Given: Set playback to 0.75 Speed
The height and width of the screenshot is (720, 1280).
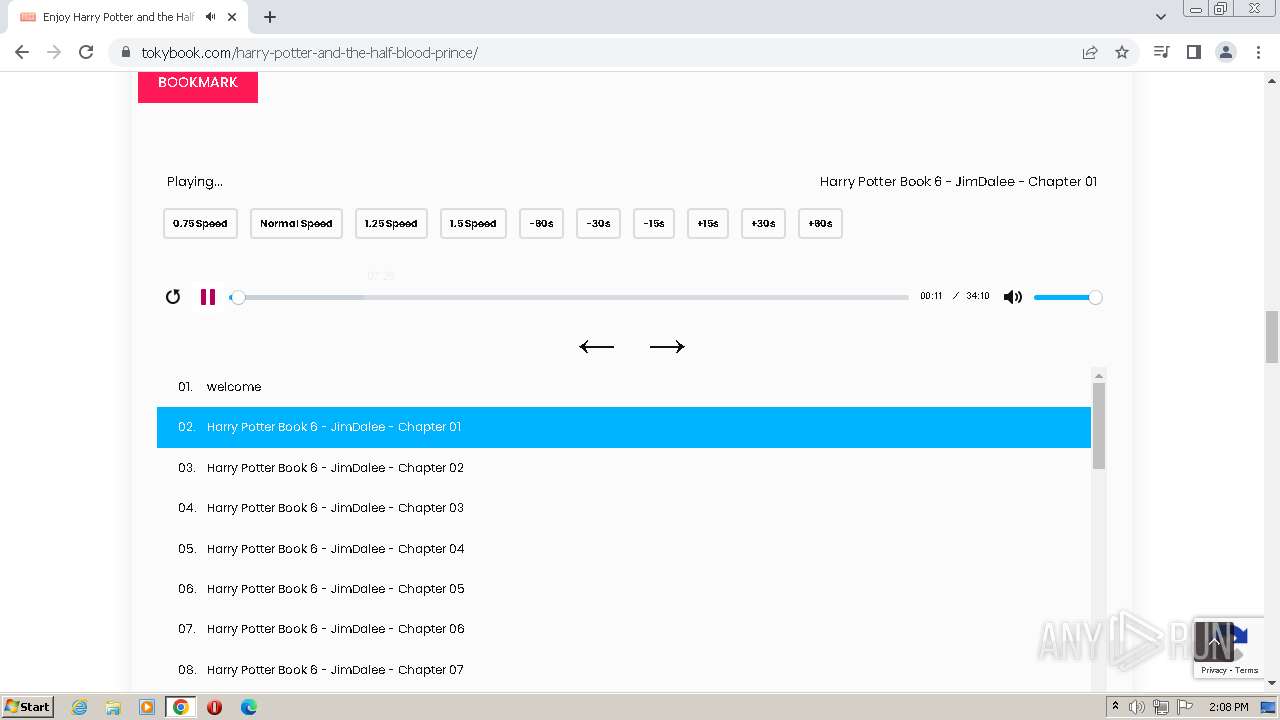Looking at the screenshot, I should coord(200,224).
